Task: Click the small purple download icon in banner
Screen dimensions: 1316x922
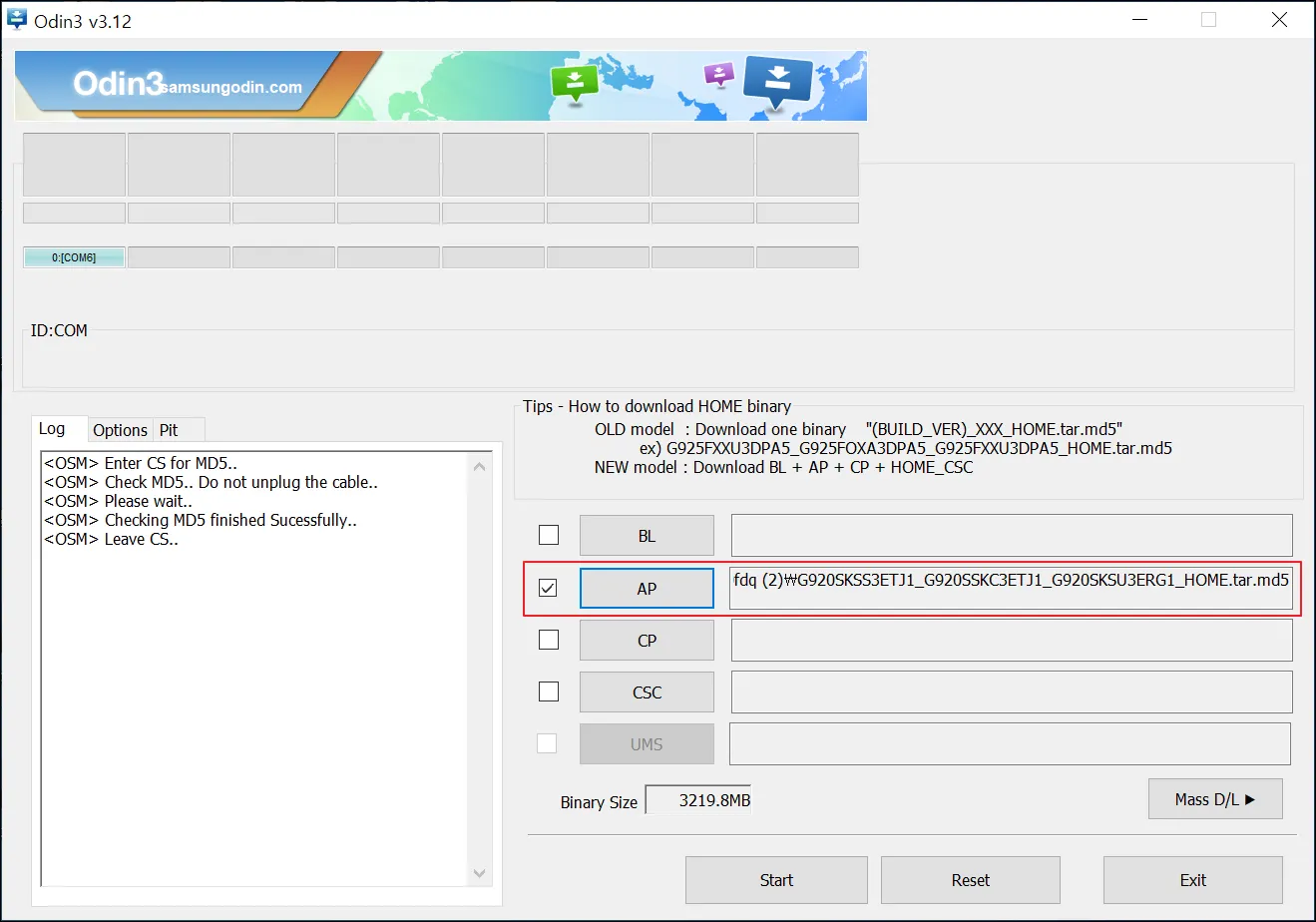Action: pyautogui.click(x=718, y=74)
